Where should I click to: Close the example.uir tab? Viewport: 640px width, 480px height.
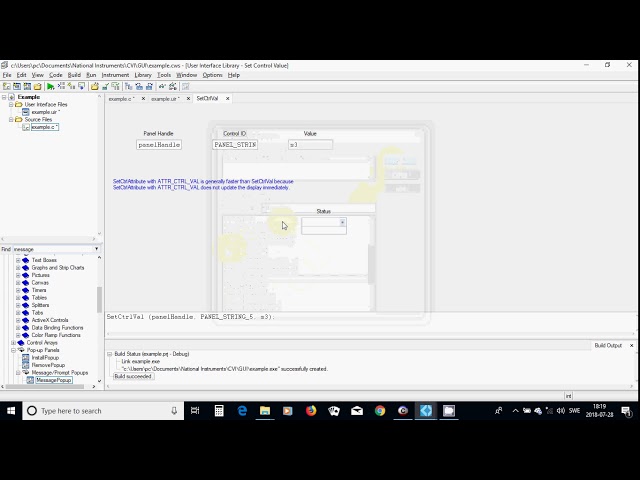coord(188,99)
